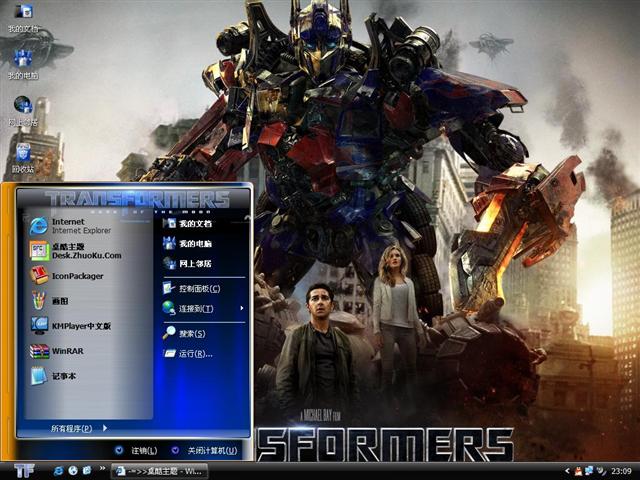Screen dimensions: 640x480
Task: Expand quick launch overflow chevron
Action: tap(102, 468)
